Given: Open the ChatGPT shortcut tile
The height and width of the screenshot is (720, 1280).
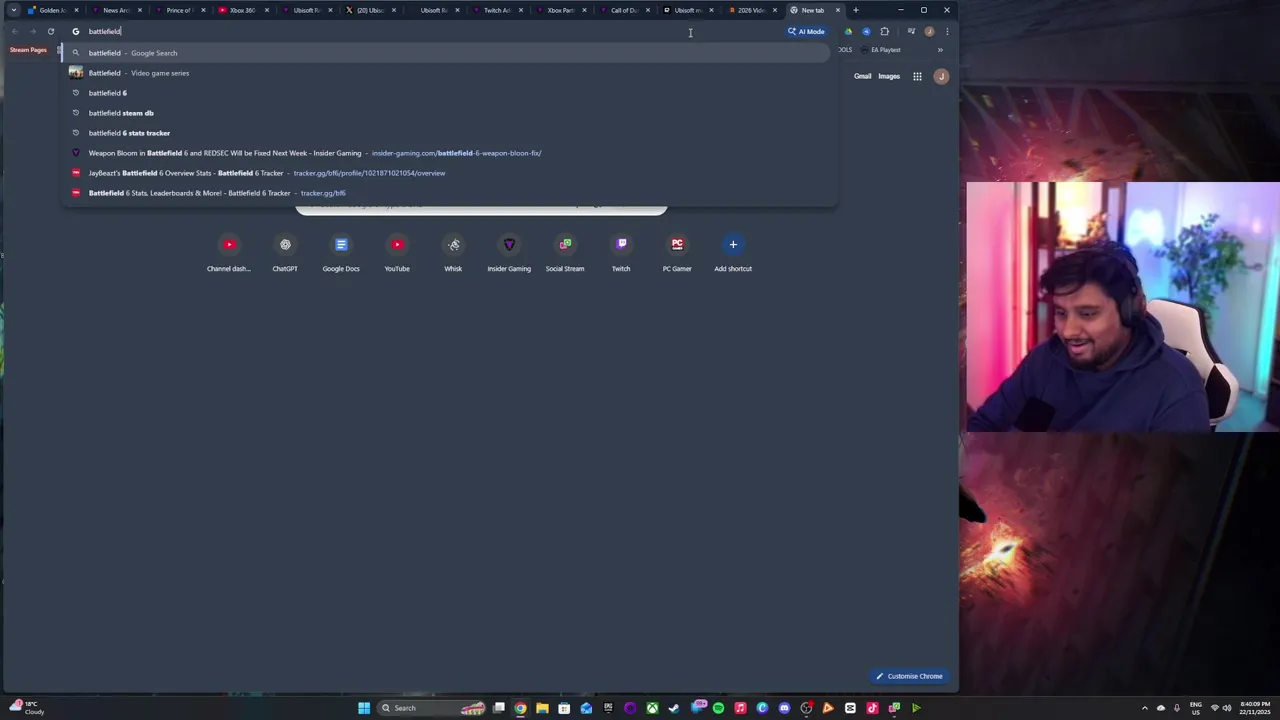Looking at the screenshot, I should pyautogui.click(x=285, y=253).
